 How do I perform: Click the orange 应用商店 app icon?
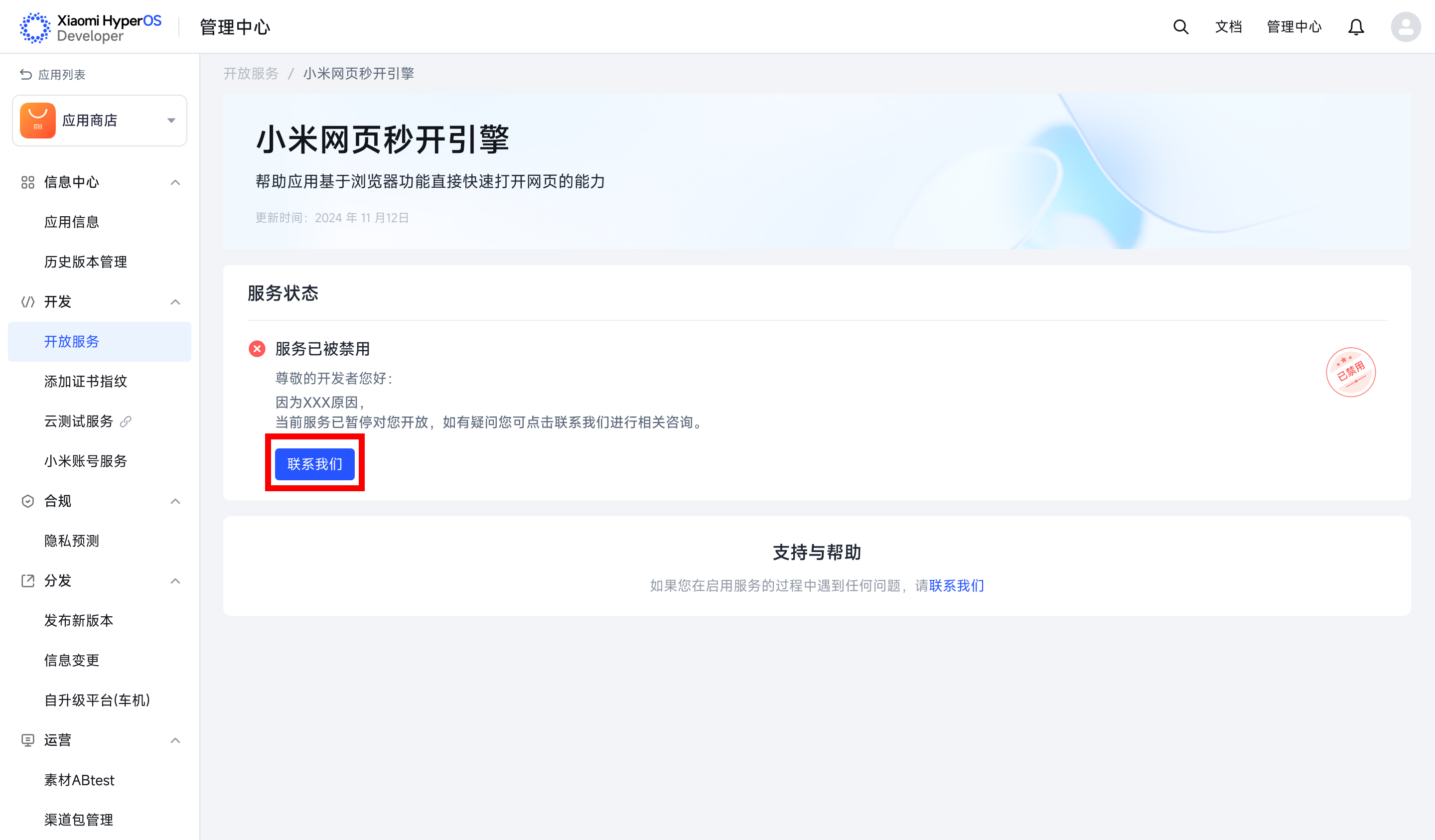click(37, 120)
